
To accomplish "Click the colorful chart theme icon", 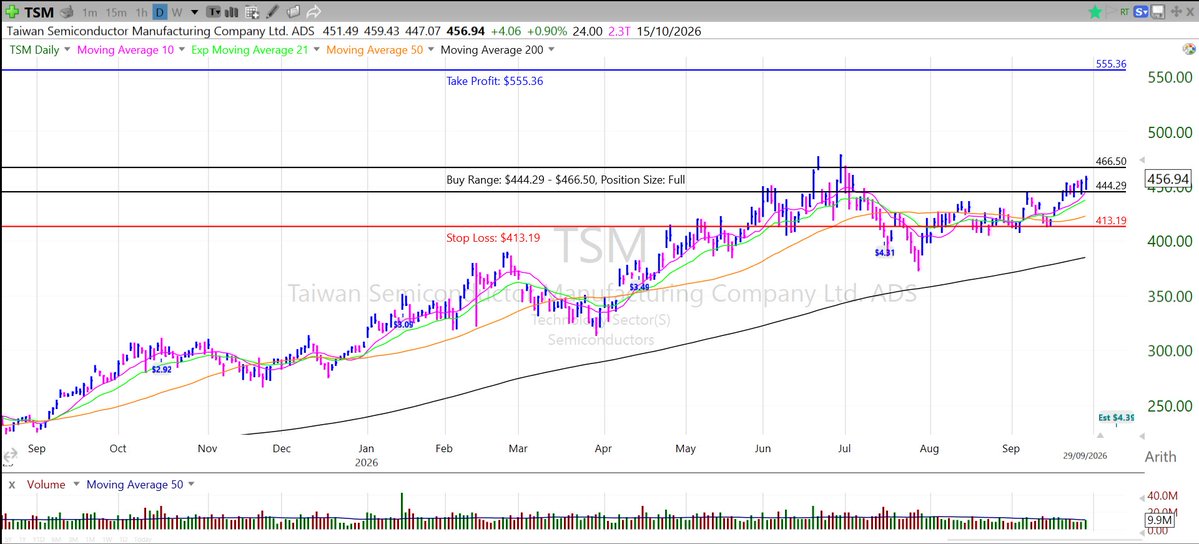I will [x=1189, y=50].
